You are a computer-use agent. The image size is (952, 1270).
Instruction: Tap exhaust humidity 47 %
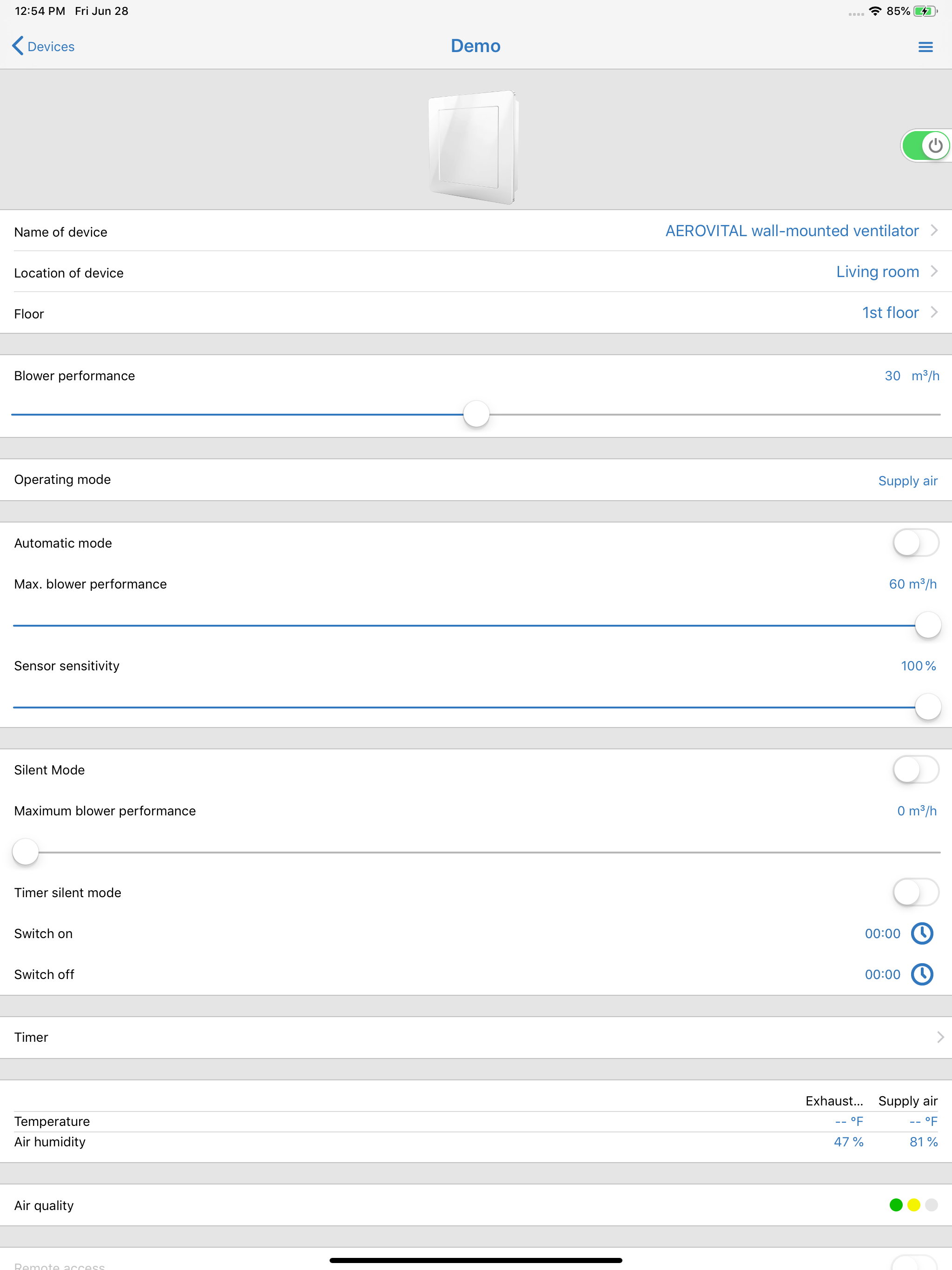[848, 1141]
